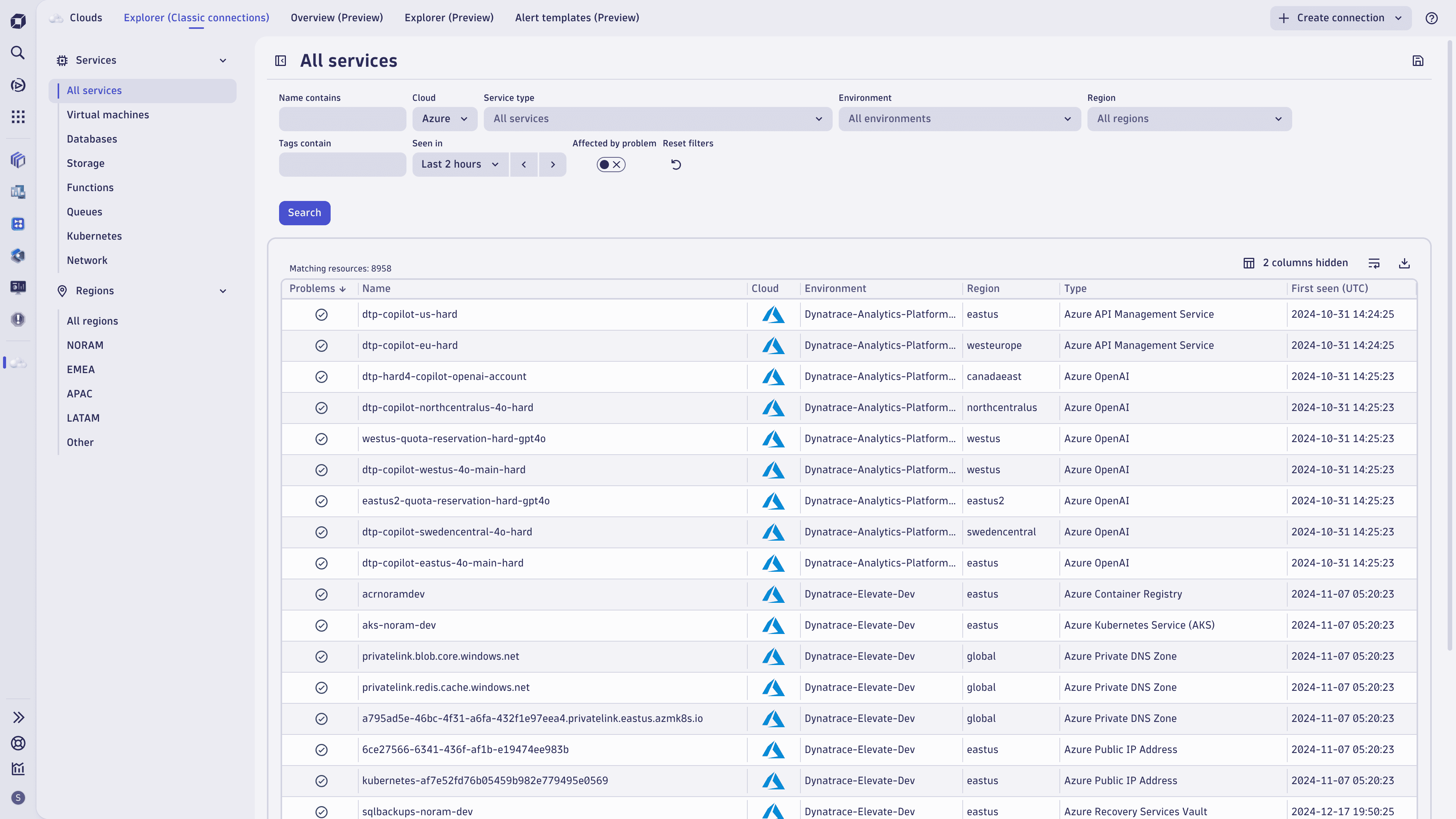Open dtp-hard4-copilot-openai-account service
This screenshot has width=1456, height=819.
pos(444,377)
